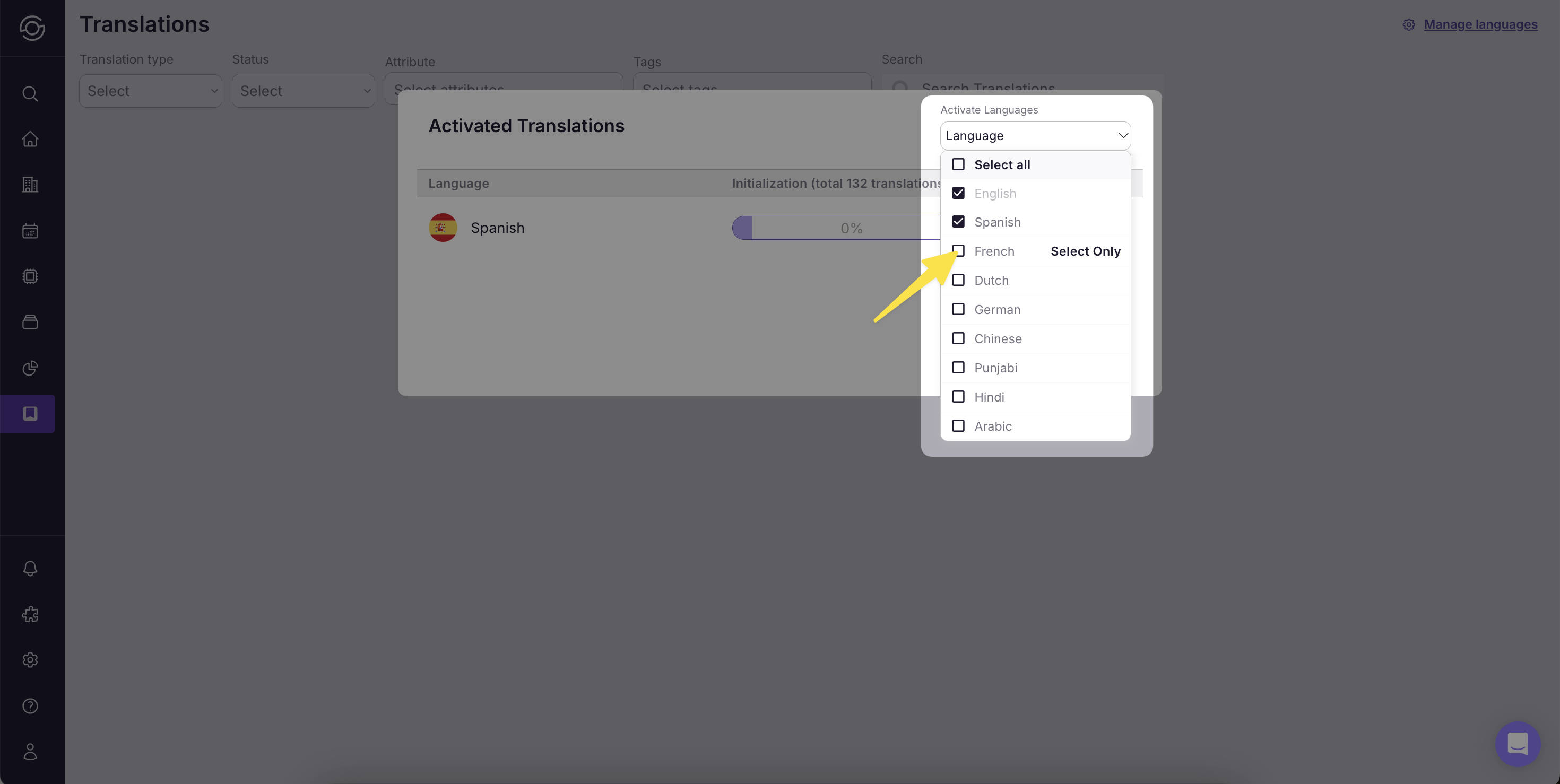This screenshot has width=1560, height=784.
Task: Open the integrations puzzle icon
Action: pyautogui.click(x=30, y=614)
